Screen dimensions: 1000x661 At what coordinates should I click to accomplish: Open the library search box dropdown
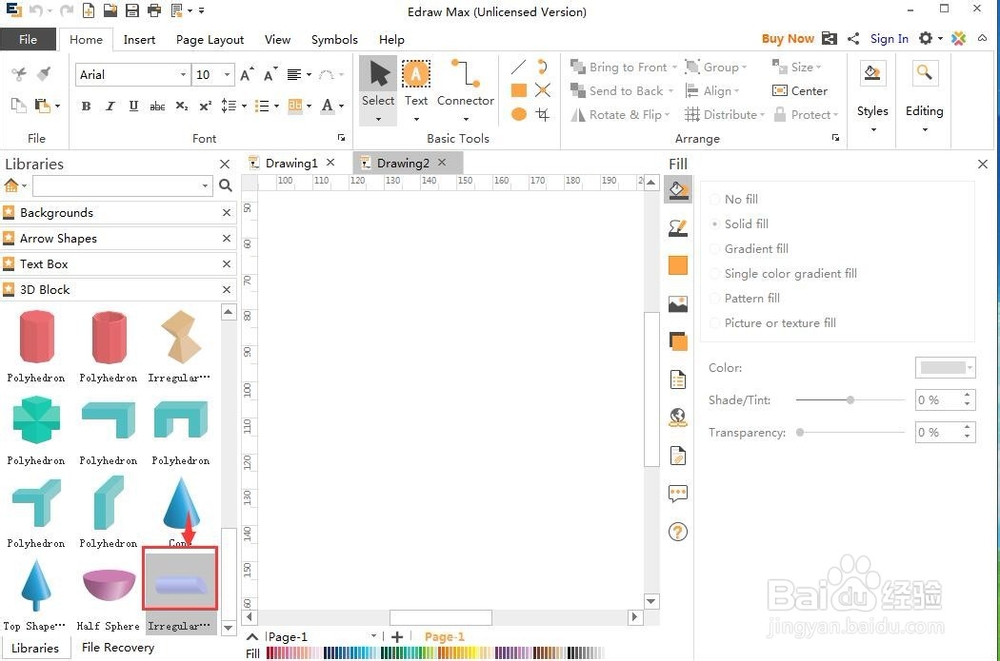pyautogui.click(x=205, y=186)
